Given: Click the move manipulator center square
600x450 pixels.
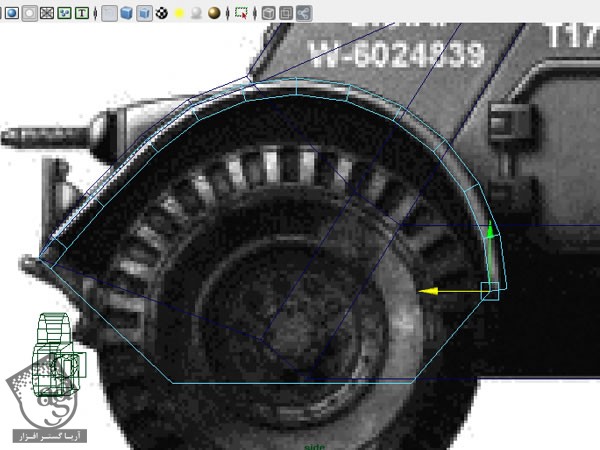Looking at the screenshot, I should click(490, 290).
